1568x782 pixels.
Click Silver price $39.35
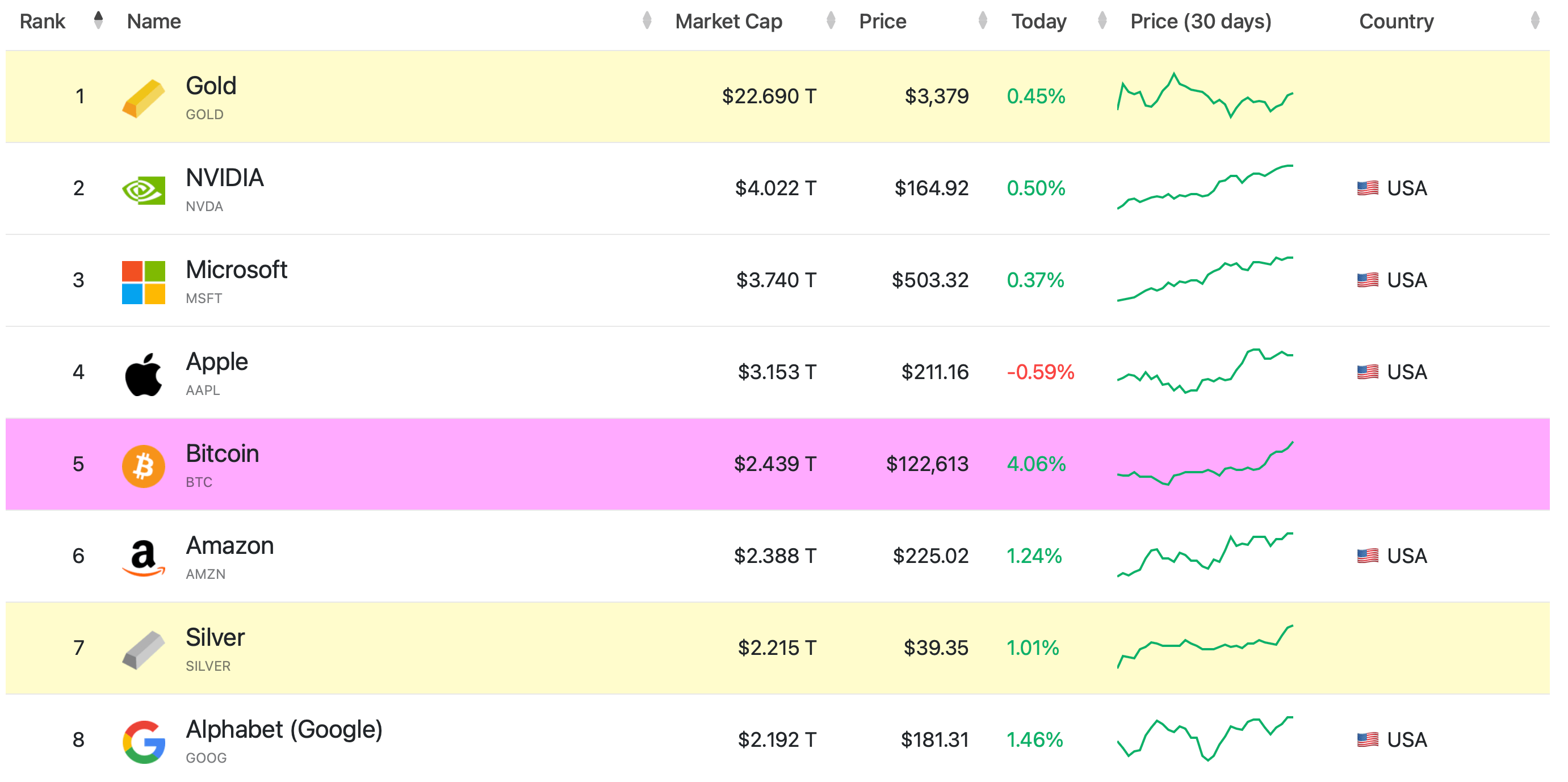point(936,648)
